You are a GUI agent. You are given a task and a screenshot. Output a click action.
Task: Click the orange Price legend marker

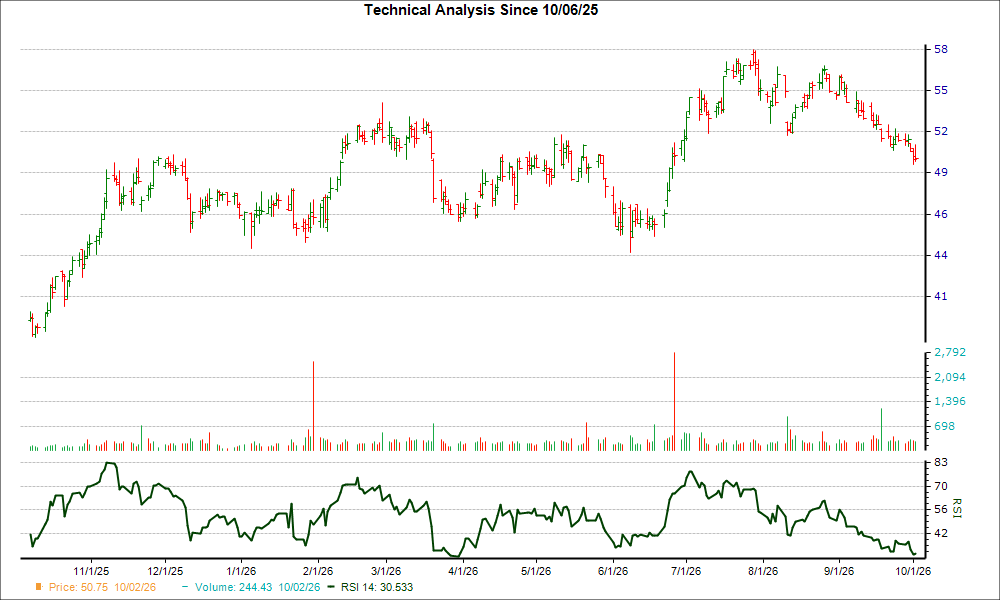pyautogui.click(x=39, y=587)
